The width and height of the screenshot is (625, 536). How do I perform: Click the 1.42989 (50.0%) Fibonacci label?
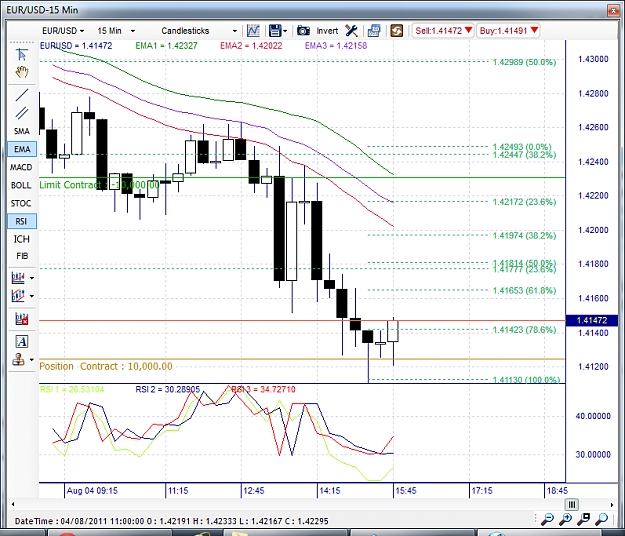tap(524, 62)
